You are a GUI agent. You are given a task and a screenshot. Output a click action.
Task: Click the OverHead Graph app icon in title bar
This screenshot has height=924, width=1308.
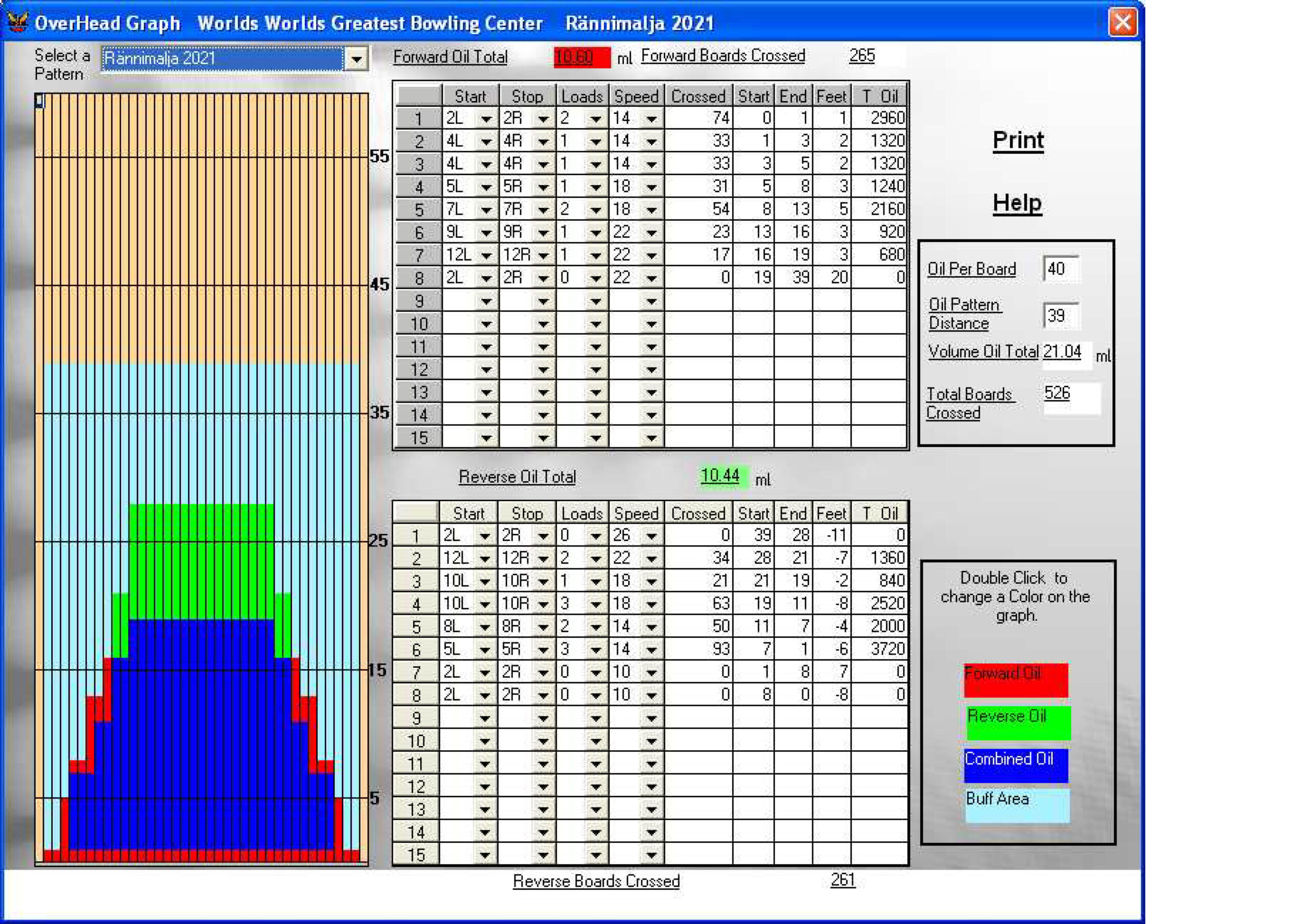(x=17, y=22)
